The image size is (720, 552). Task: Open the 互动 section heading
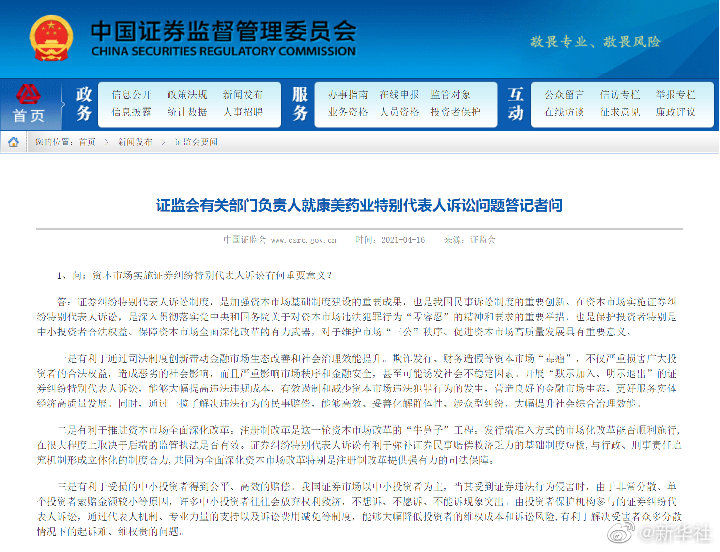[x=515, y=103]
